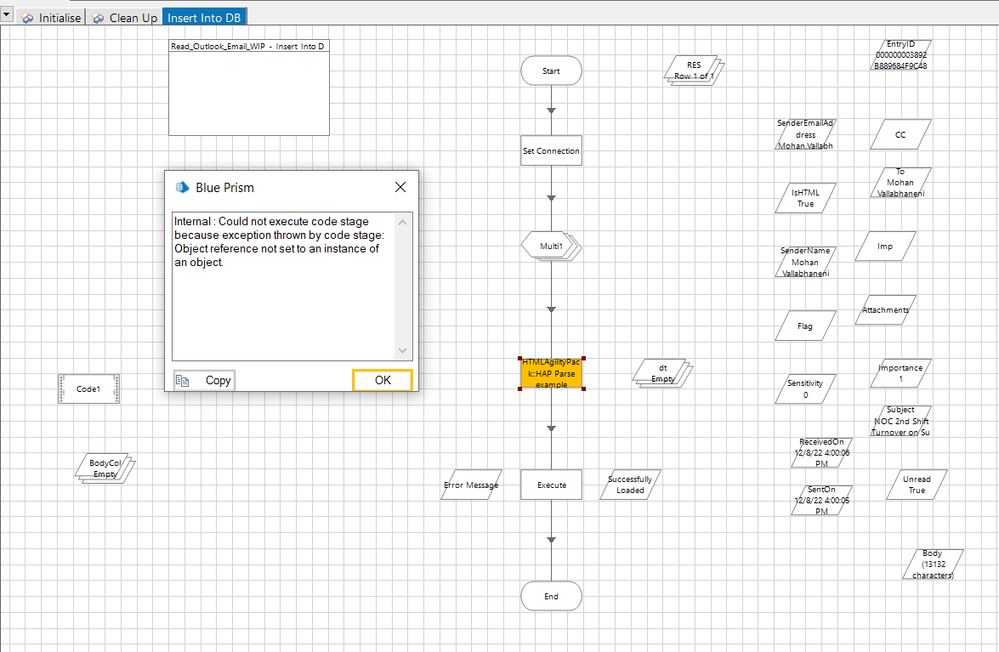The image size is (999, 652).
Task: Select the Subject data item
Action: (x=900, y=421)
